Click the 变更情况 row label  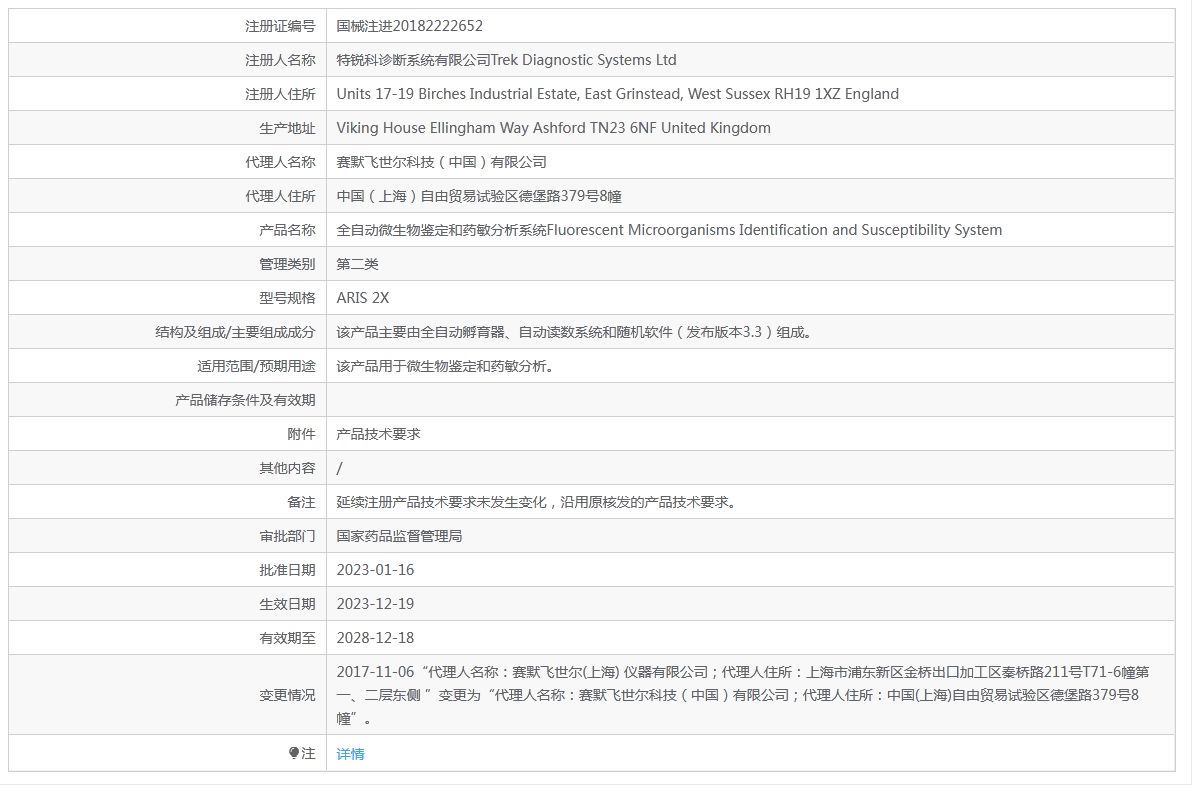(287, 695)
